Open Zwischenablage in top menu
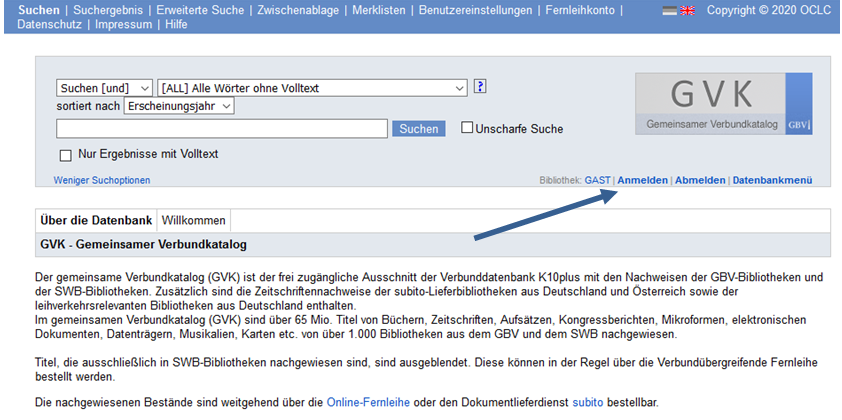 (298, 10)
